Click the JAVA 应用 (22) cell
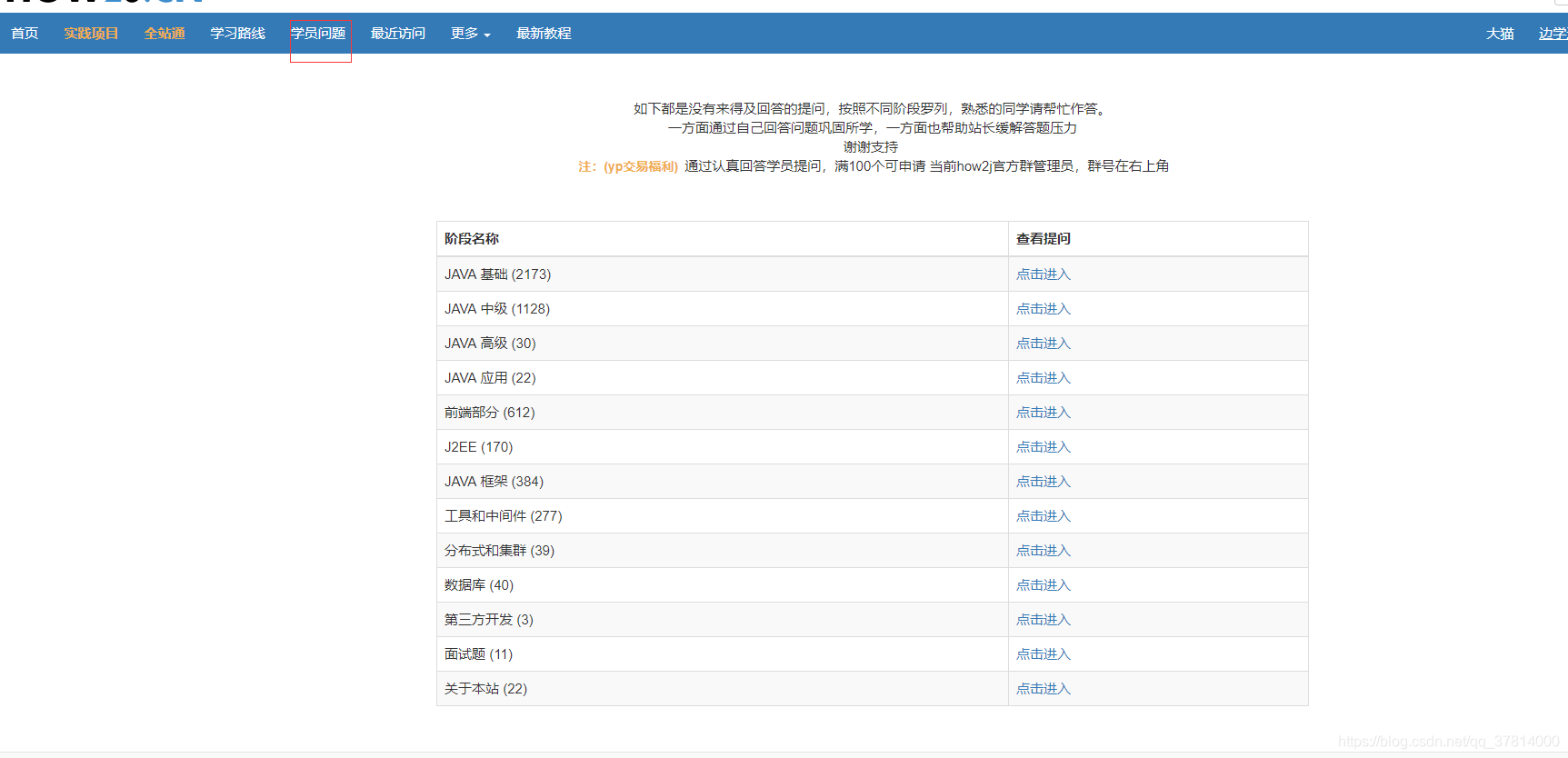Viewport: 1568px width, 758px height. click(723, 378)
